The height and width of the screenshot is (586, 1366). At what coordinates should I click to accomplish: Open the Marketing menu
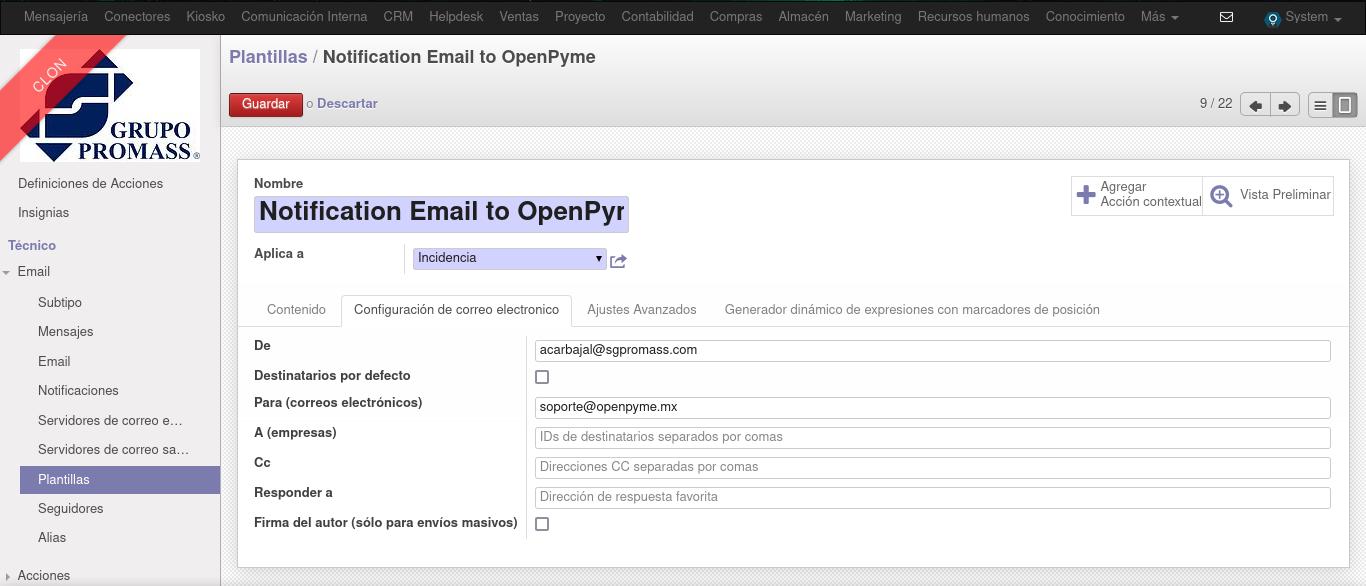(873, 17)
